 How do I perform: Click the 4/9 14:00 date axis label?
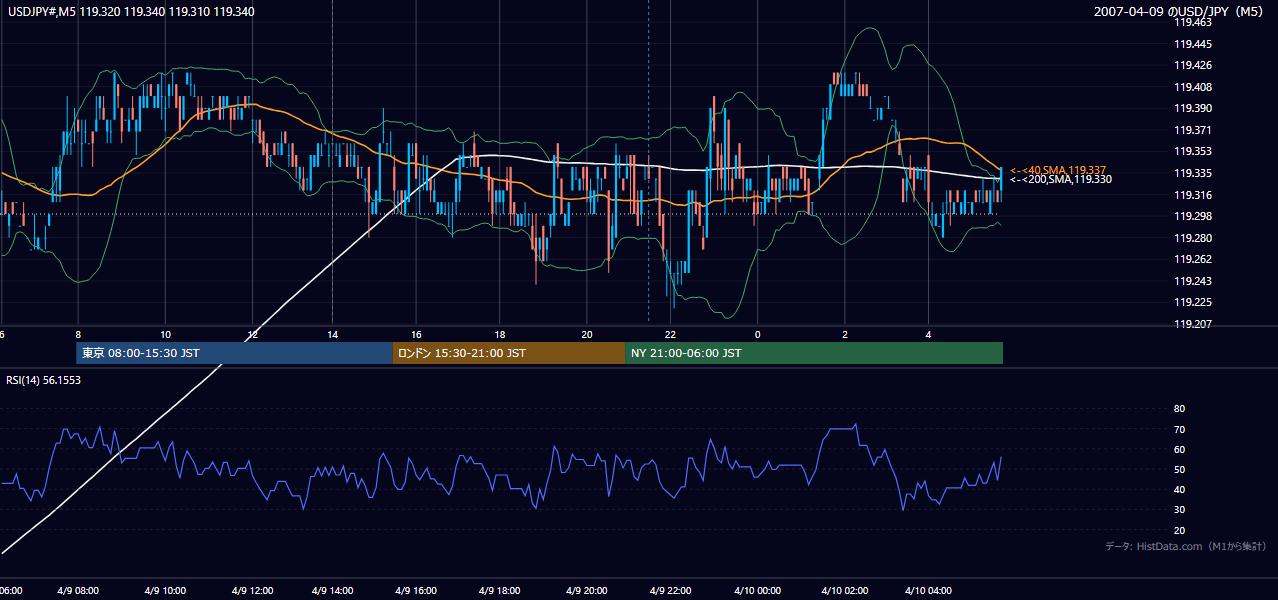point(332,591)
